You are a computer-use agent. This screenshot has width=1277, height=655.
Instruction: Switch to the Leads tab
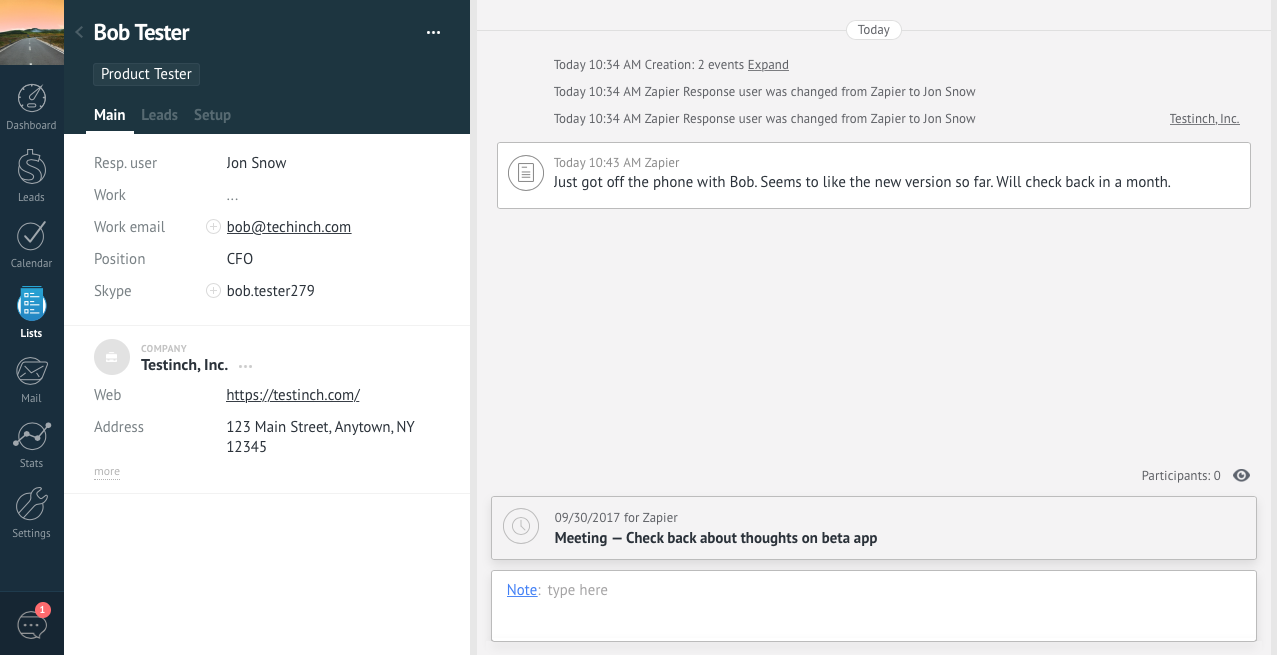(x=159, y=115)
